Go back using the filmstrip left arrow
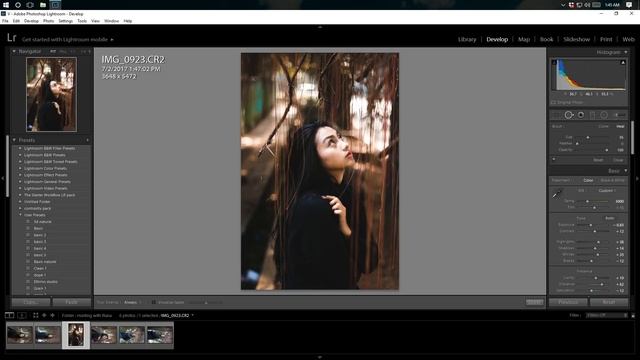 tap(44, 315)
